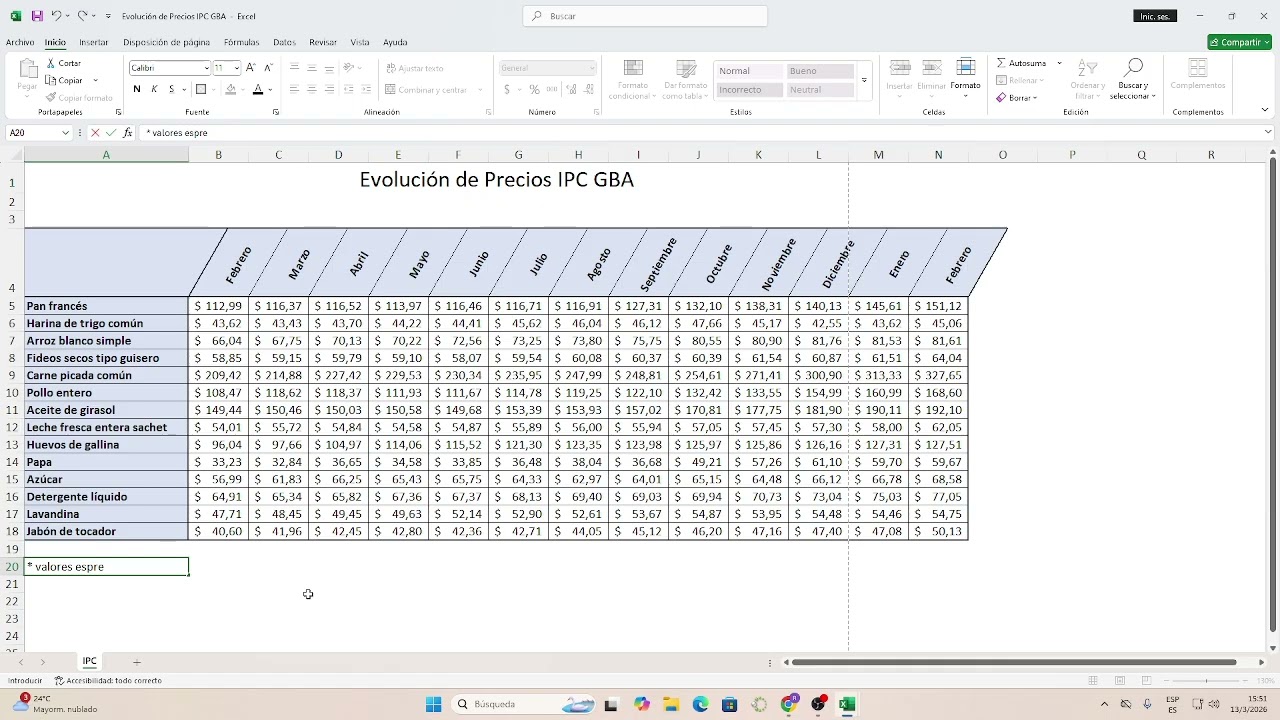The height and width of the screenshot is (720, 1280).
Task: Click the undo arrow in the title bar
Action: tap(57, 16)
